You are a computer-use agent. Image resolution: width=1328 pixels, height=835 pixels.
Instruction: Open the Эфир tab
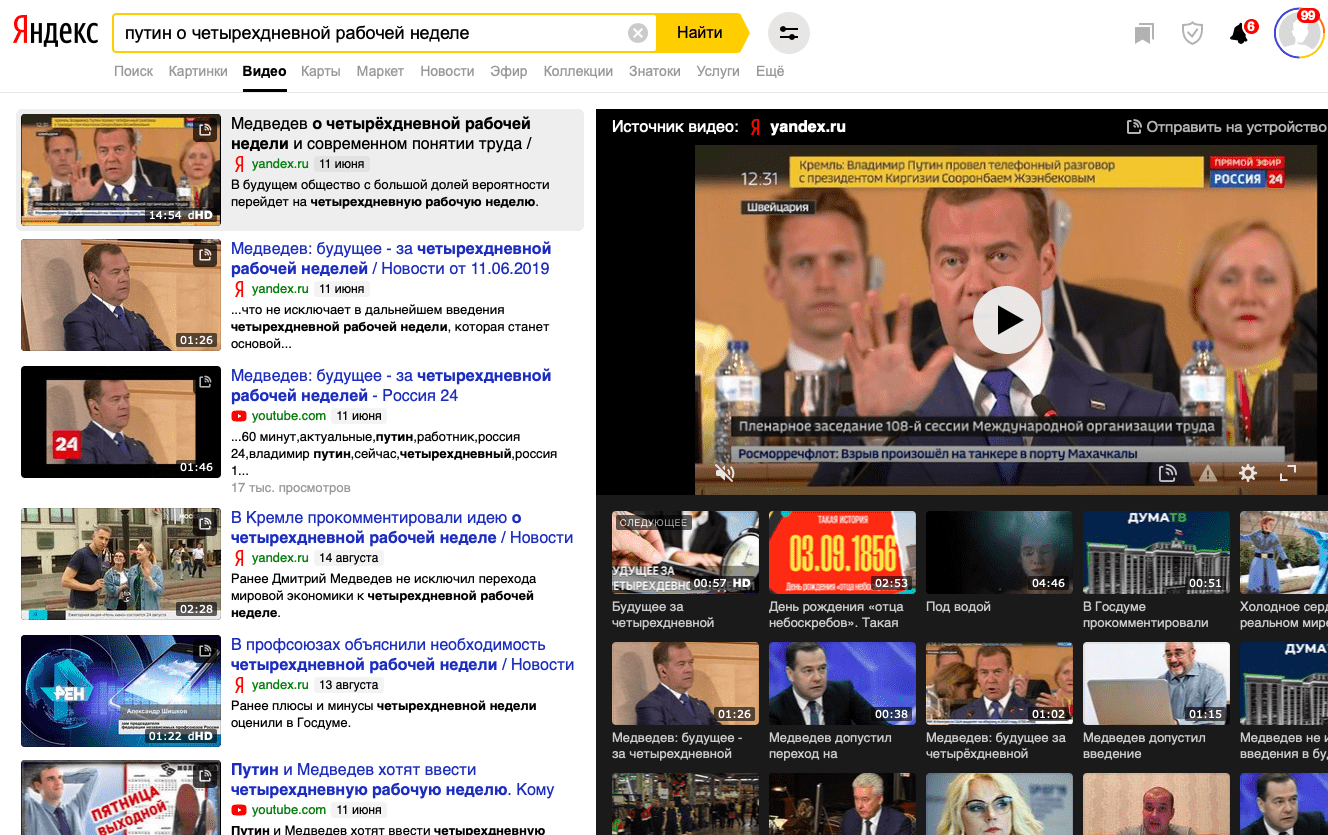point(509,71)
